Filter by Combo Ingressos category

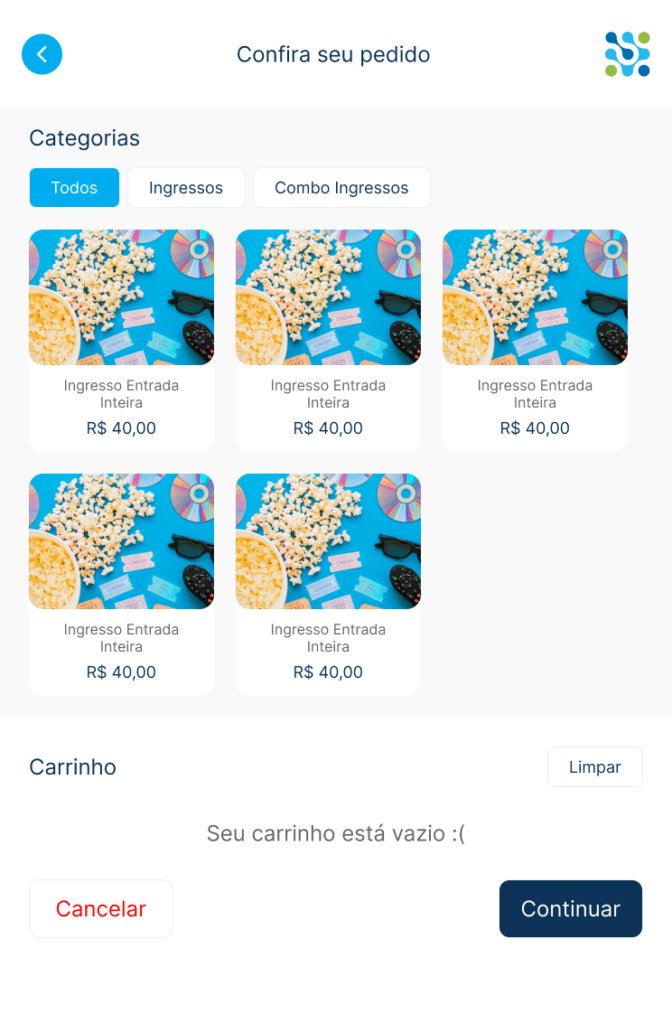tap(341, 188)
